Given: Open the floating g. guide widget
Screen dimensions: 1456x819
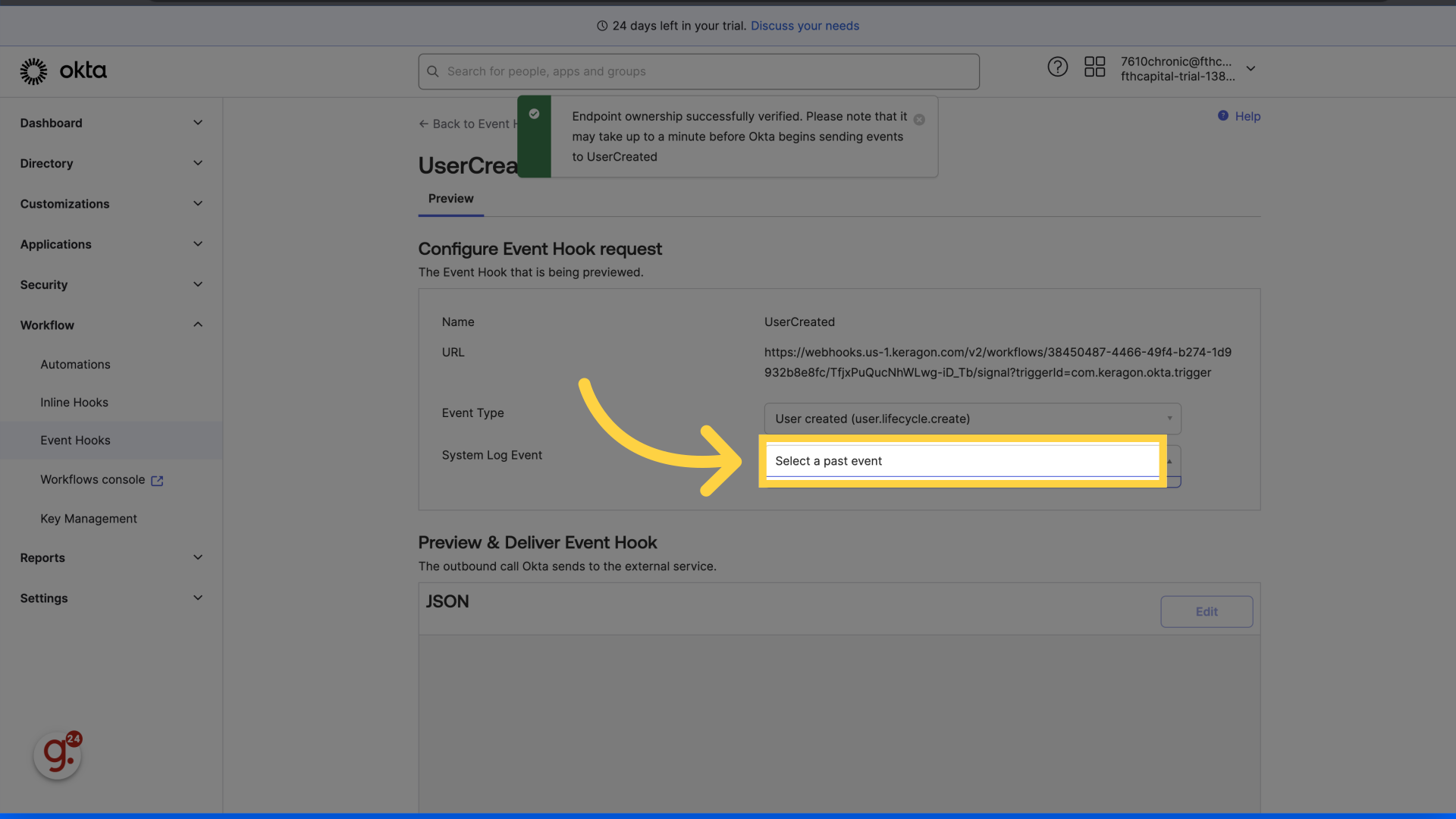Looking at the screenshot, I should [x=58, y=755].
